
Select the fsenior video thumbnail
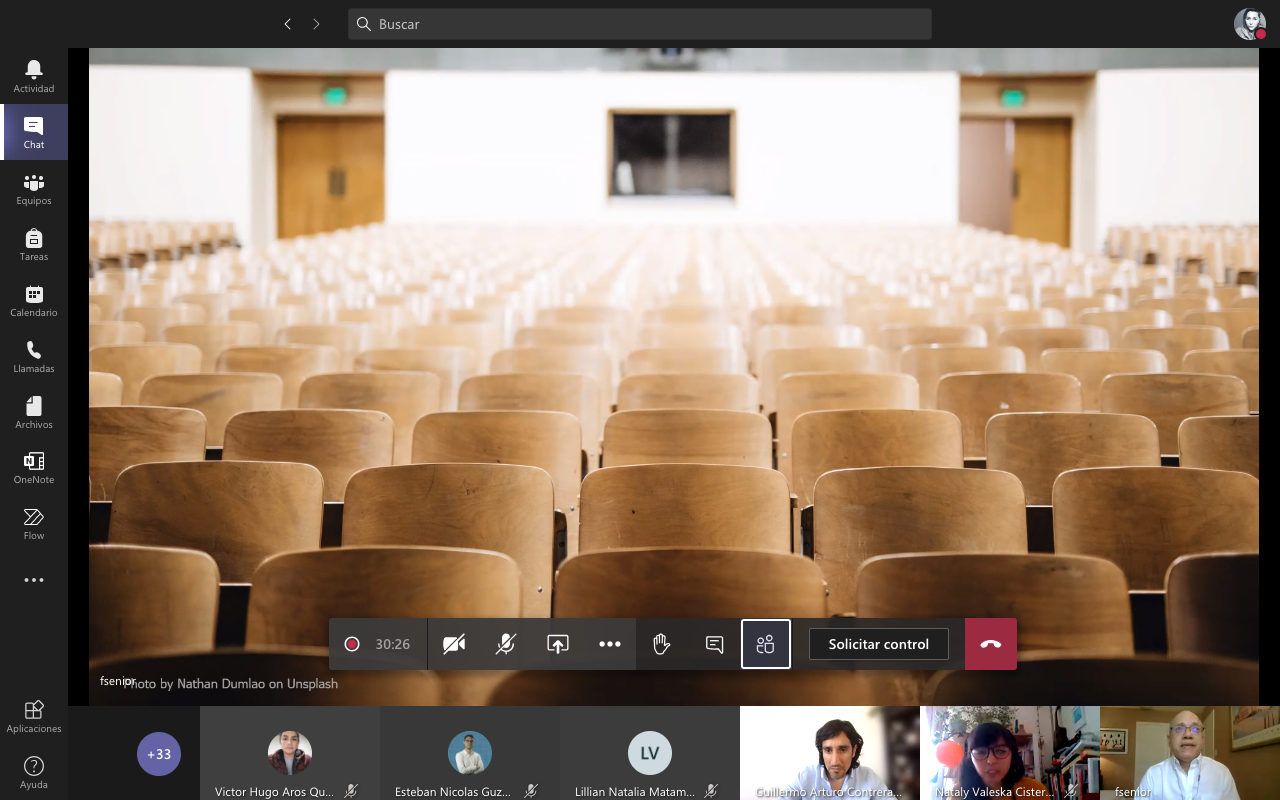[1190, 753]
